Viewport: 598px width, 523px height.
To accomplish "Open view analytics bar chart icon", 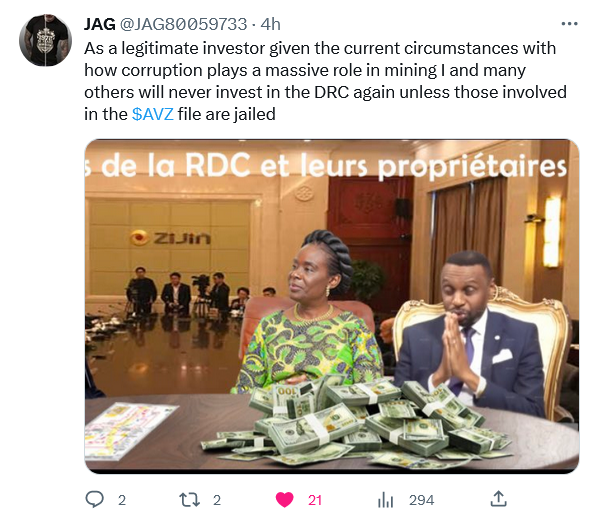I will [385, 500].
